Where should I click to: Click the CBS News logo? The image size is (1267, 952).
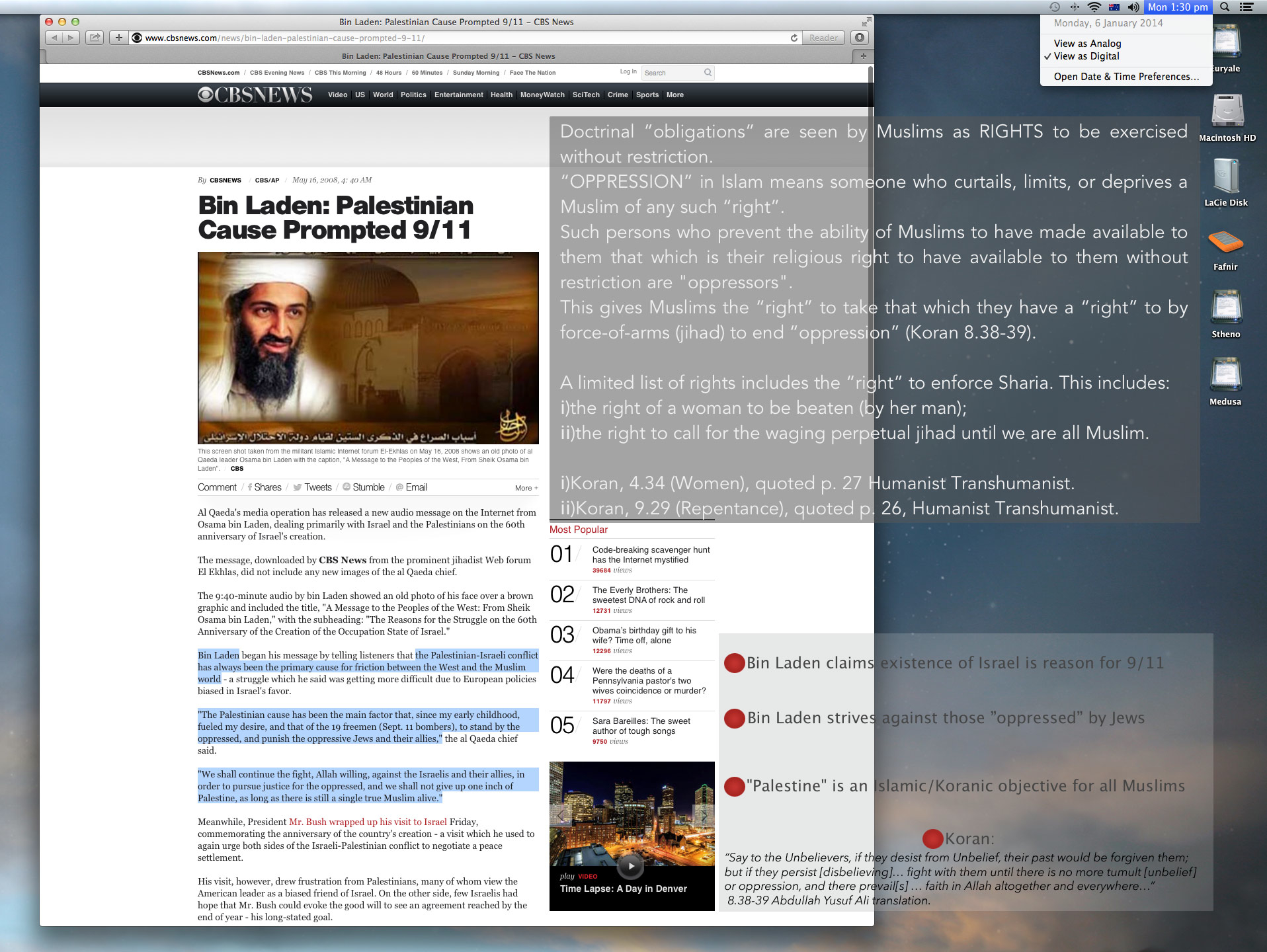coord(255,95)
